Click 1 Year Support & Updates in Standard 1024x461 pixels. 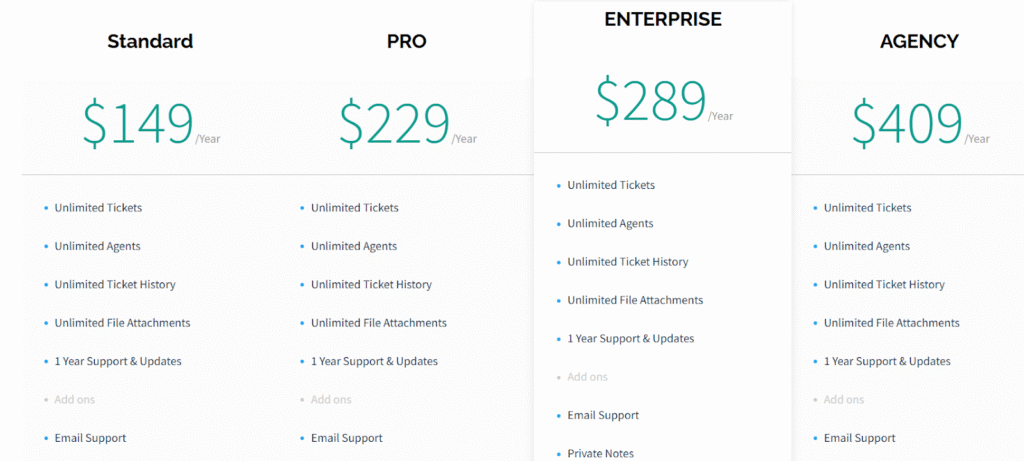click(118, 361)
